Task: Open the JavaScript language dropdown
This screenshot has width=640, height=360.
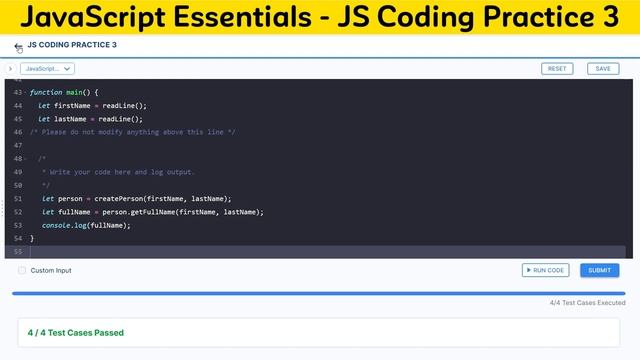Action: click(47, 69)
